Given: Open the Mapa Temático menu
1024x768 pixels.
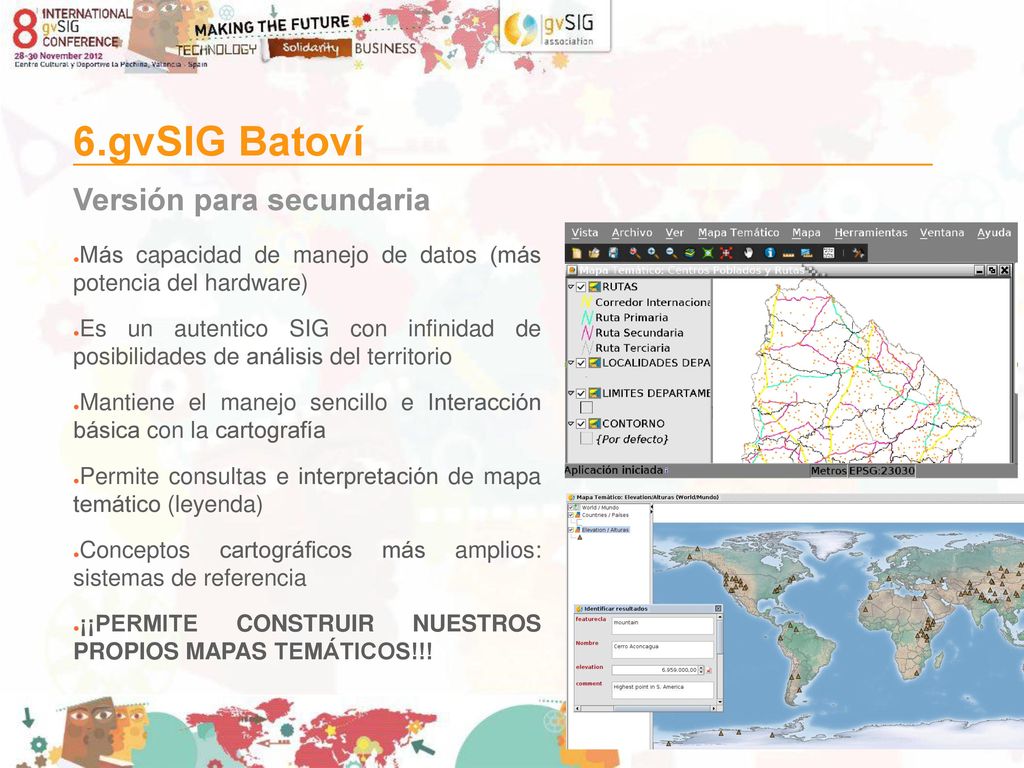Looking at the screenshot, I should [x=738, y=232].
